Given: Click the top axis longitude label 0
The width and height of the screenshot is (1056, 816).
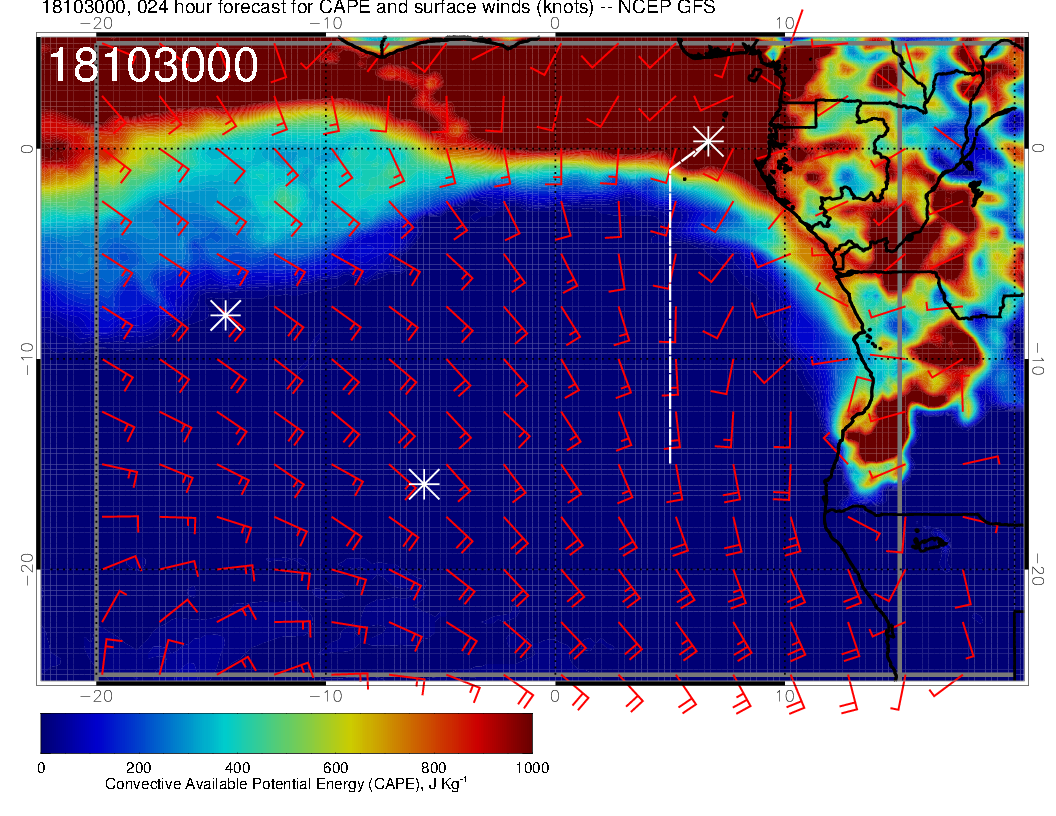Looking at the screenshot, I should (555, 23).
